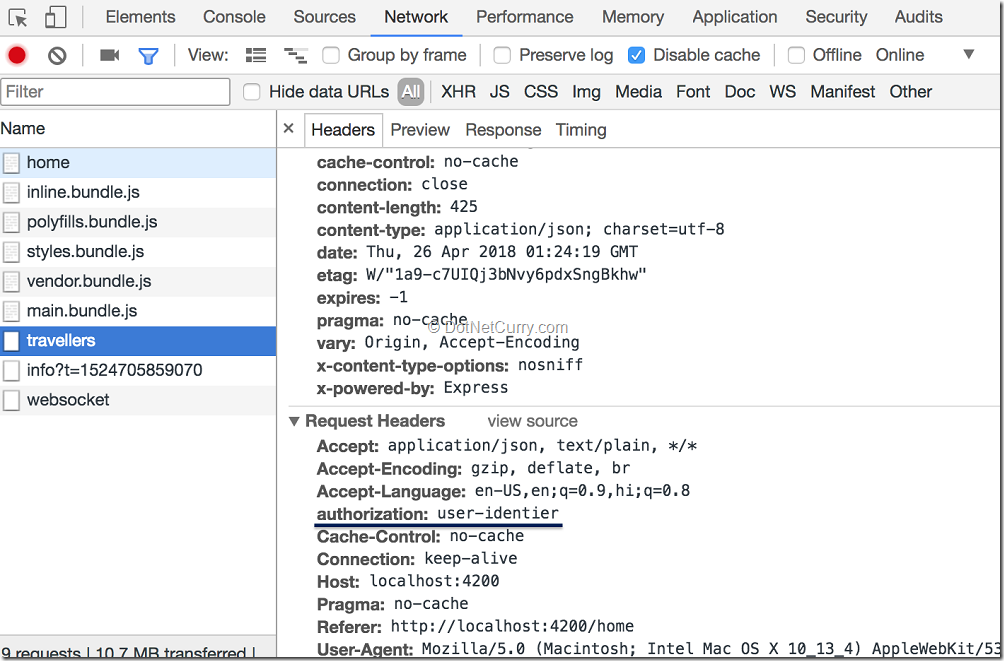1004x661 pixels.
Task: Open the Security panel
Action: coord(836,17)
